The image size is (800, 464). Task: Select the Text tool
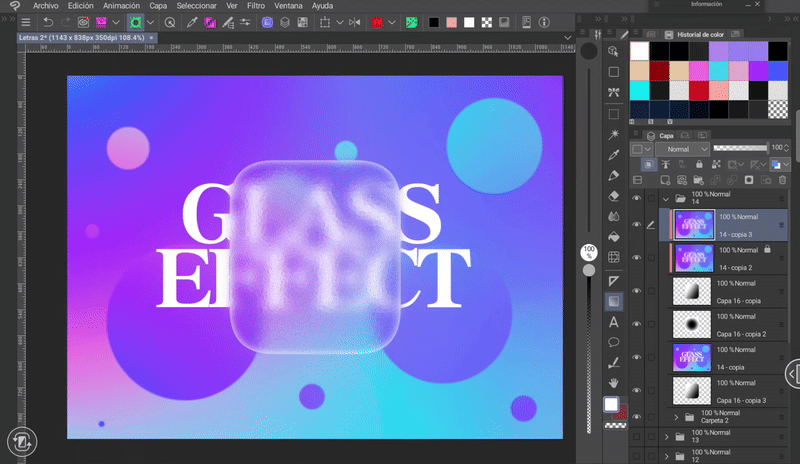coord(614,322)
